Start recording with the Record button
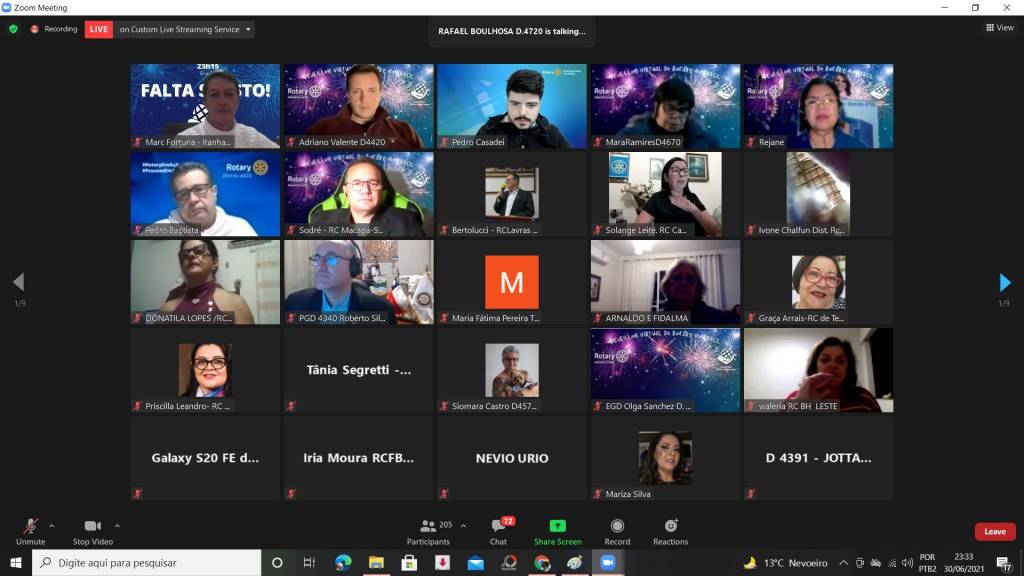Viewport: 1024px width, 576px height. (x=617, y=527)
